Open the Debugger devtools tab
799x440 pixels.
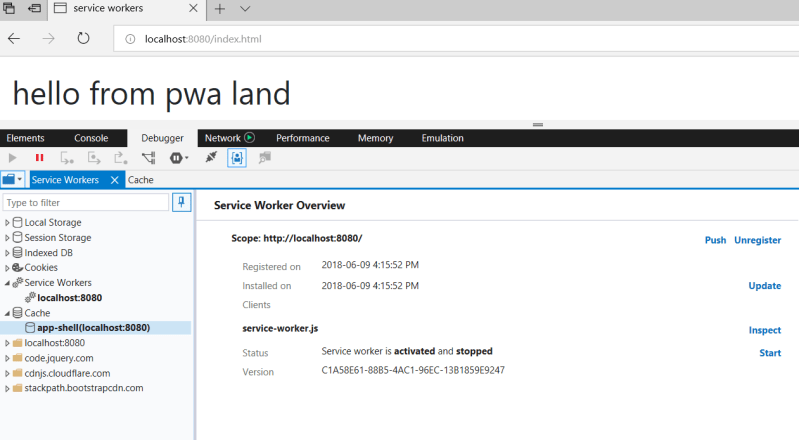(x=162, y=138)
